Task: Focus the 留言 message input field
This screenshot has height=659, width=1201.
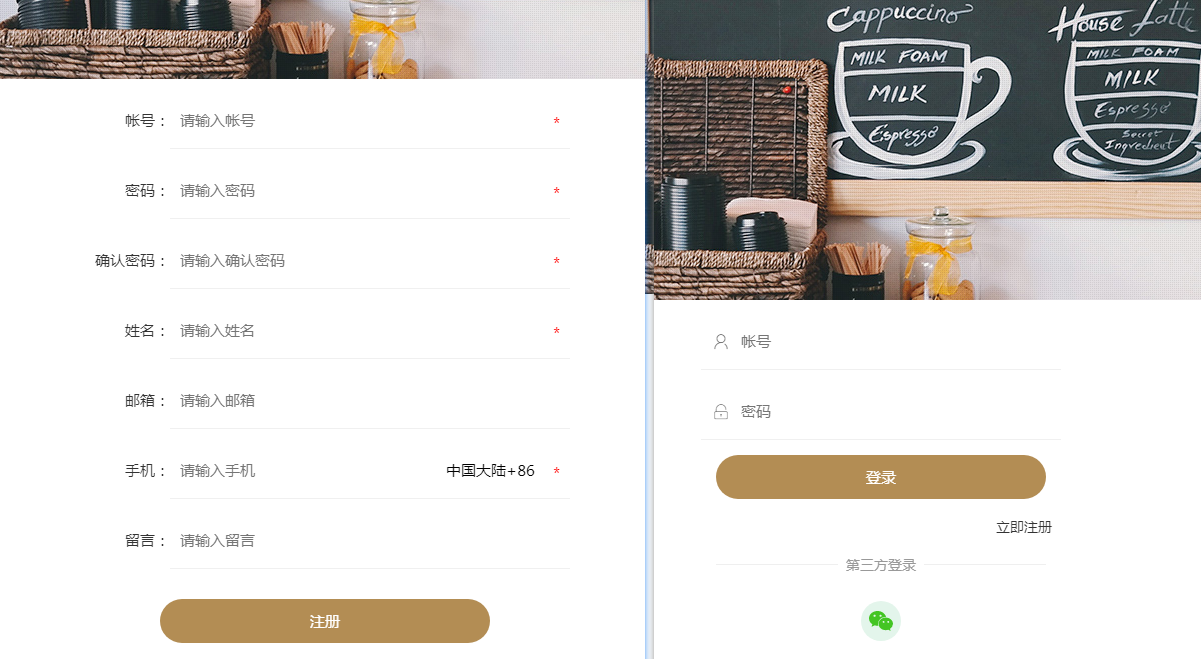Action: [x=370, y=541]
